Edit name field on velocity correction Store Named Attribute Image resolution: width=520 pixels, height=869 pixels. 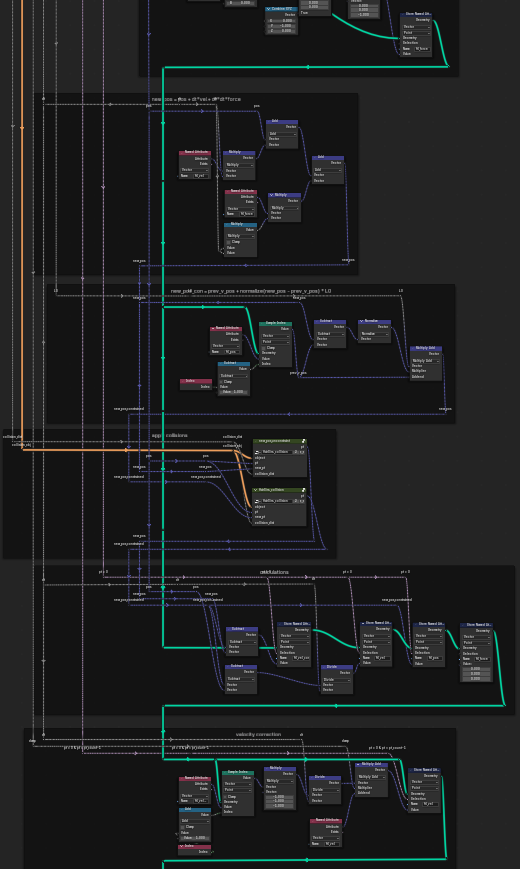point(430,804)
